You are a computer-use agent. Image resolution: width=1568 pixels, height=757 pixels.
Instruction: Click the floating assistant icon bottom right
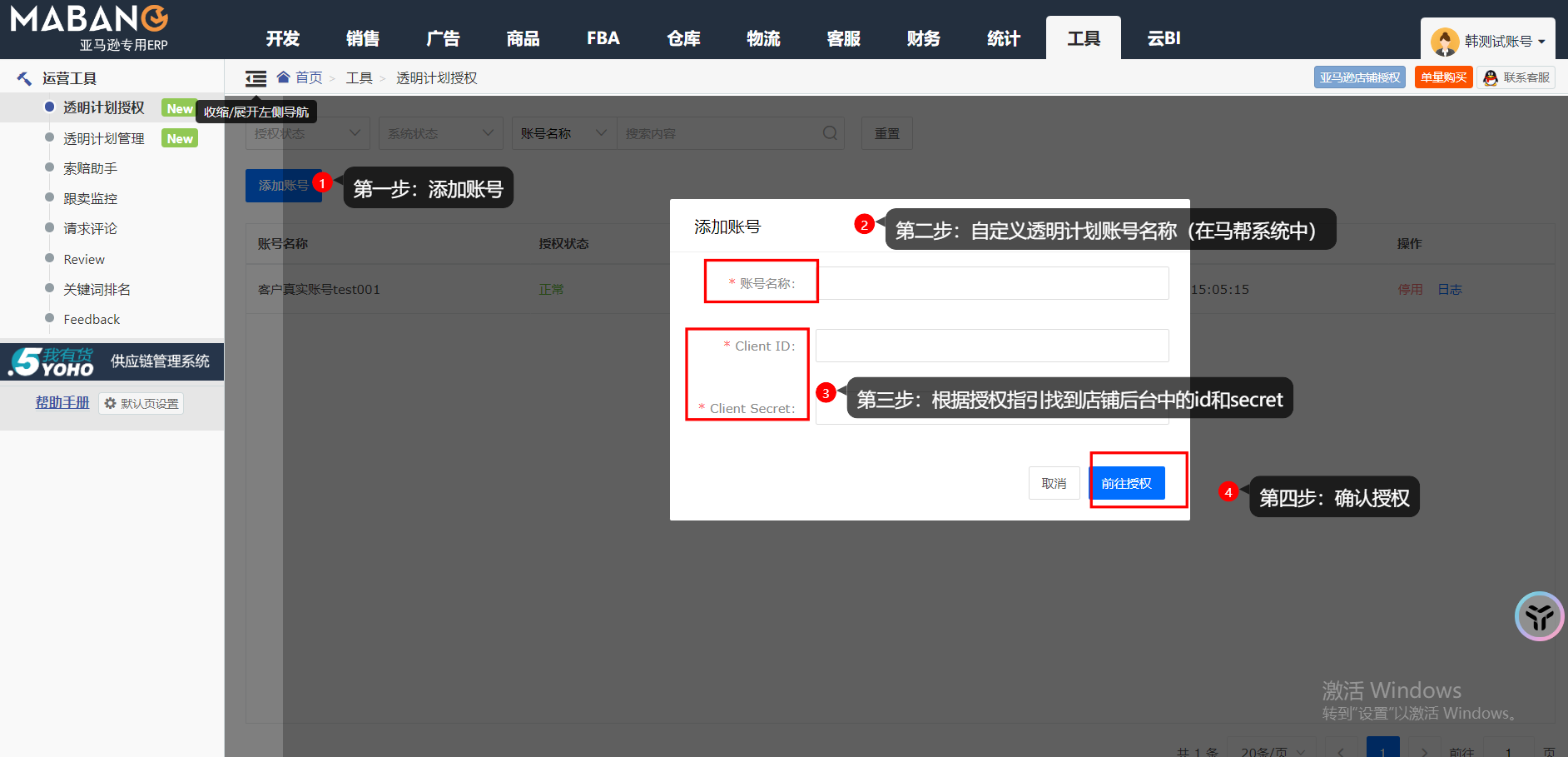click(x=1539, y=617)
